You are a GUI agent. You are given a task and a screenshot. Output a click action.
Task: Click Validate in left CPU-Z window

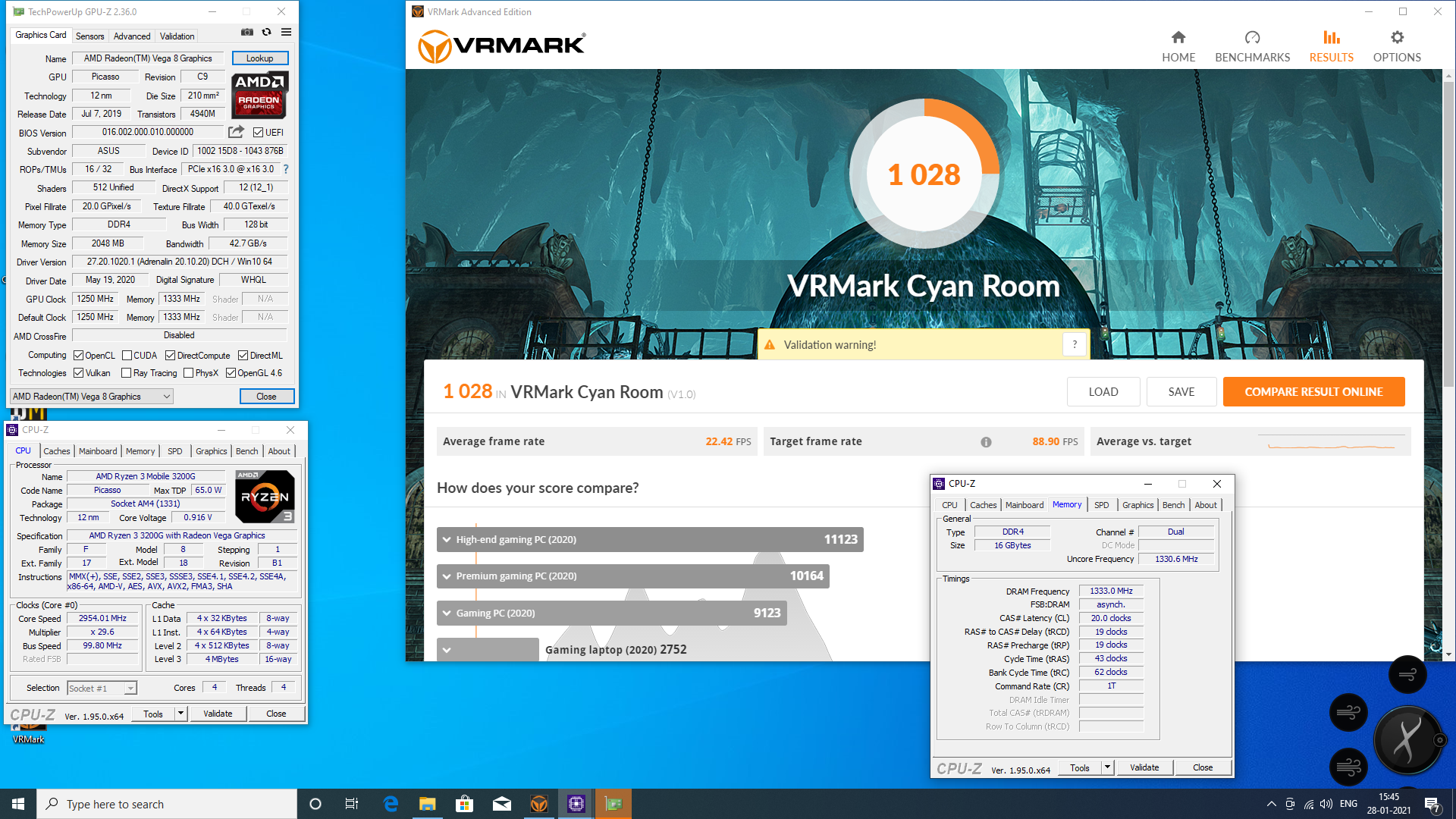point(218,714)
